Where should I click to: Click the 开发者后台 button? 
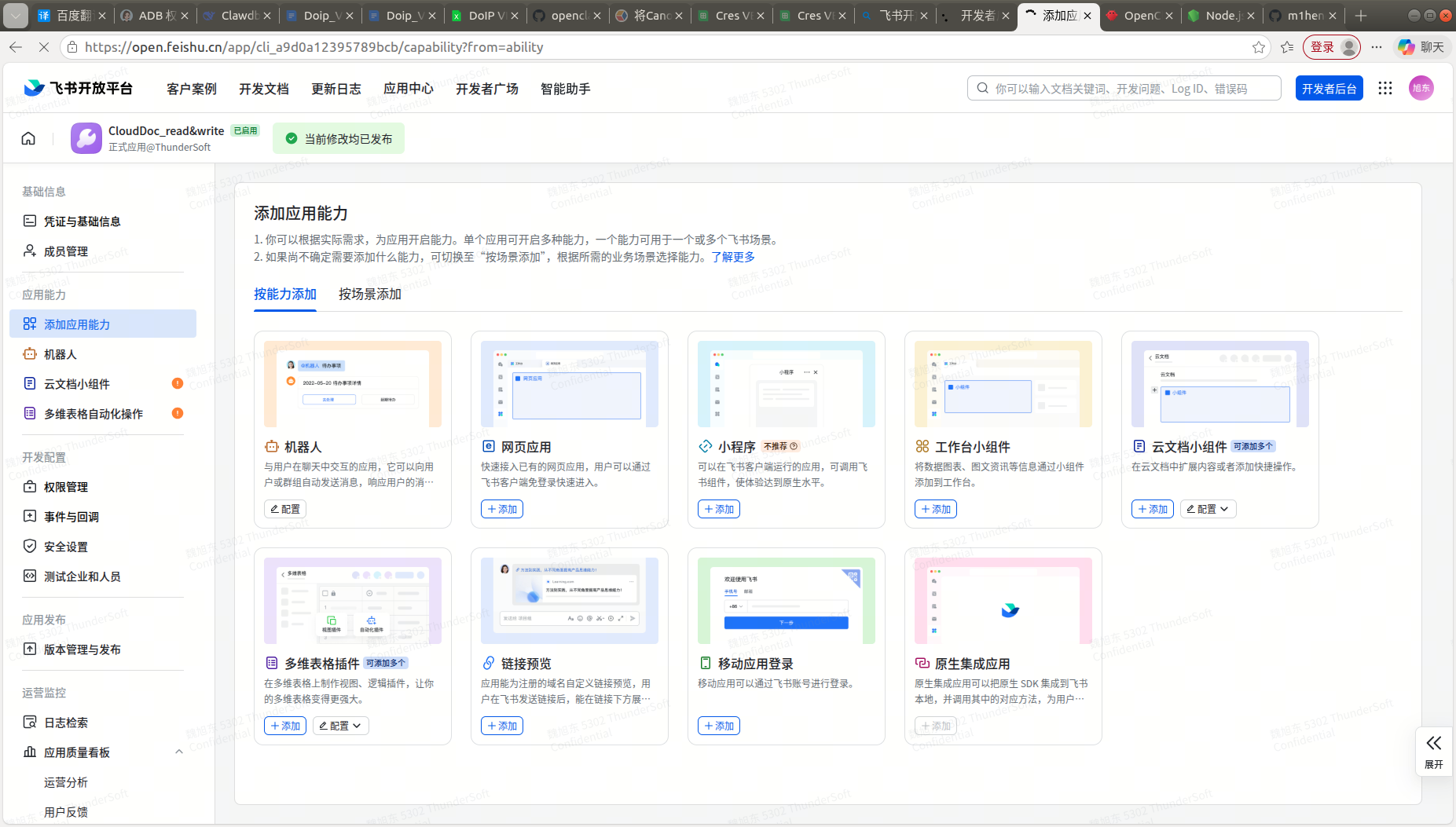(x=1329, y=89)
